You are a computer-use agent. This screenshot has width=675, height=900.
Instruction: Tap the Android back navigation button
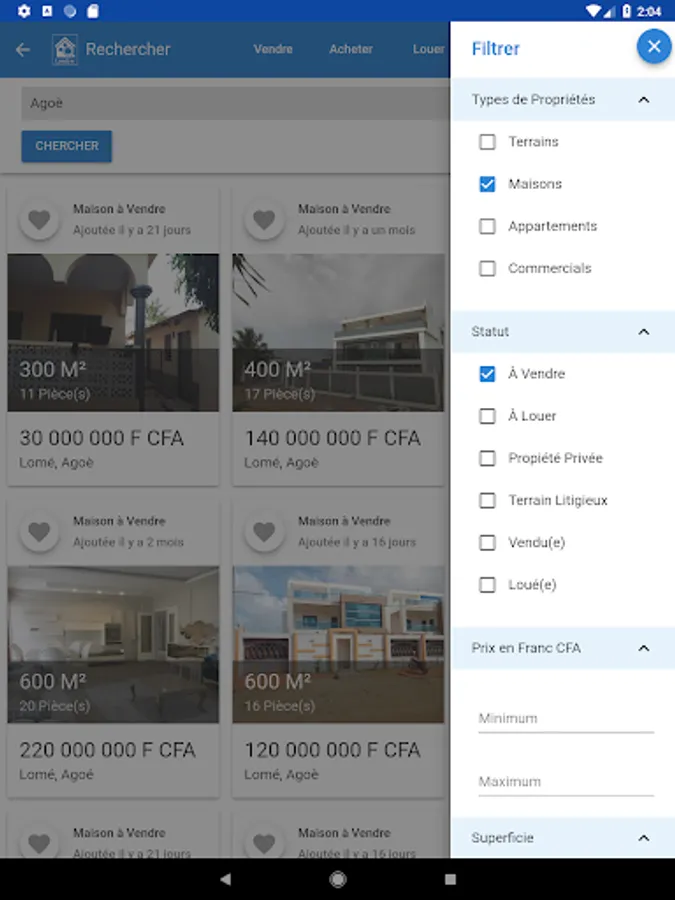pos(226,879)
